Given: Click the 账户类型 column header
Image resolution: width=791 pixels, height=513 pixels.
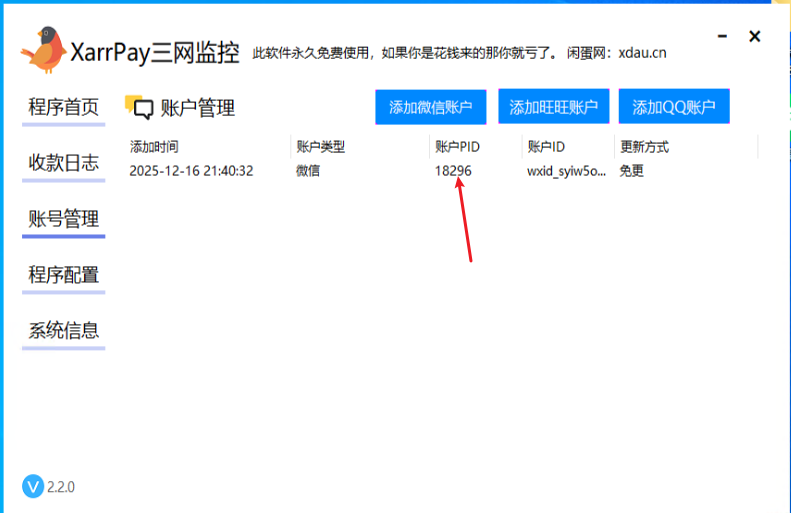Looking at the screenshot, I should pos(320,147).
